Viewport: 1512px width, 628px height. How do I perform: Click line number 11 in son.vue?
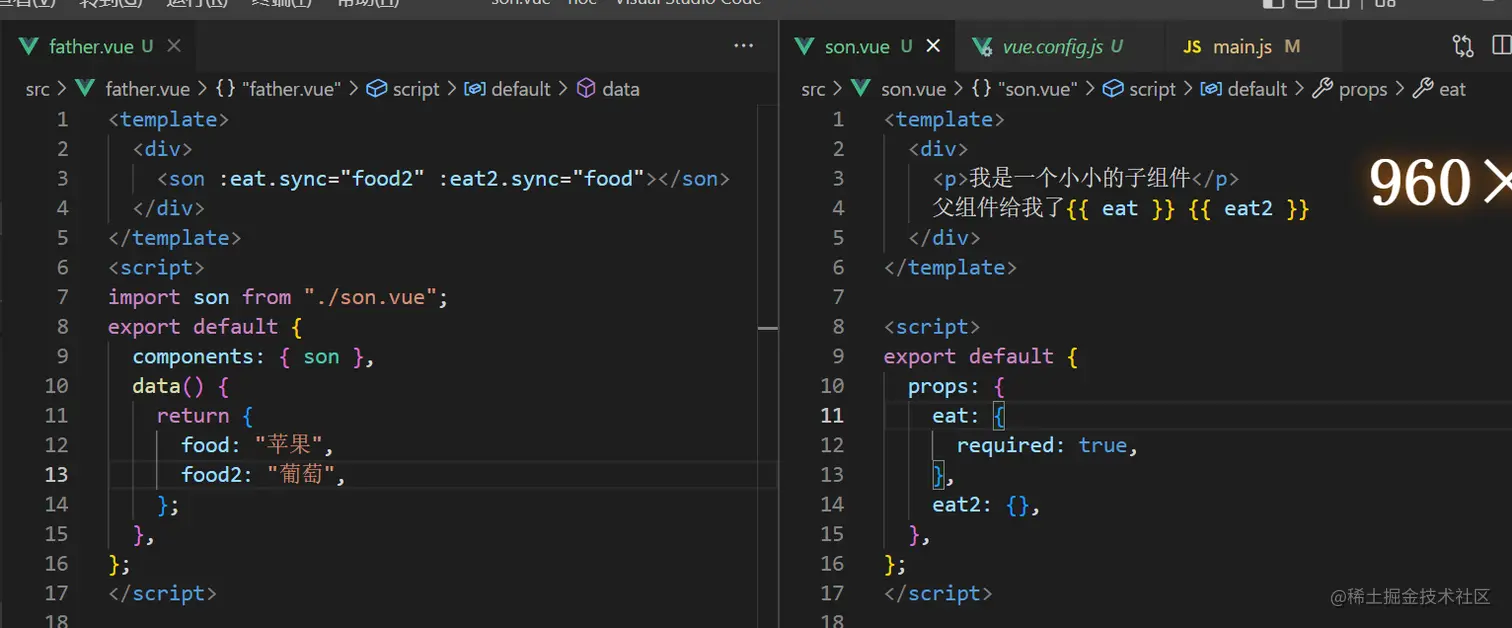(832, 415)
